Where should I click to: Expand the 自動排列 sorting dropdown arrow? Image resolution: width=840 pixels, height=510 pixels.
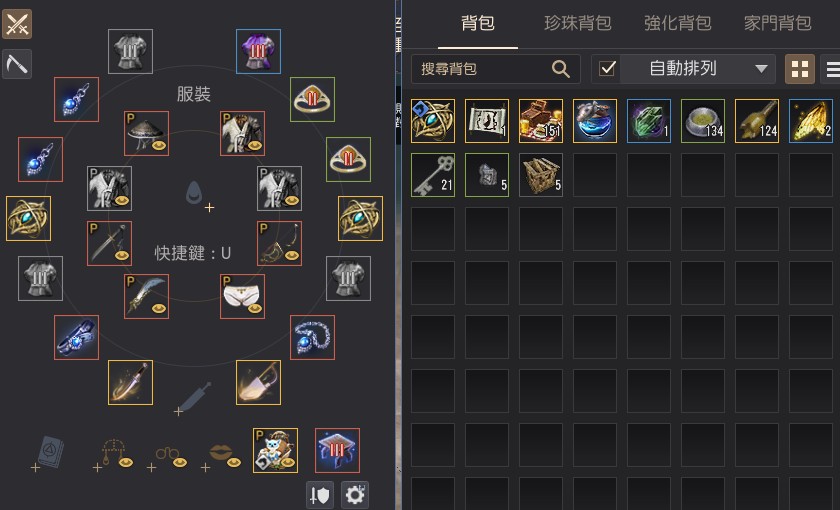tap(761, 69)
